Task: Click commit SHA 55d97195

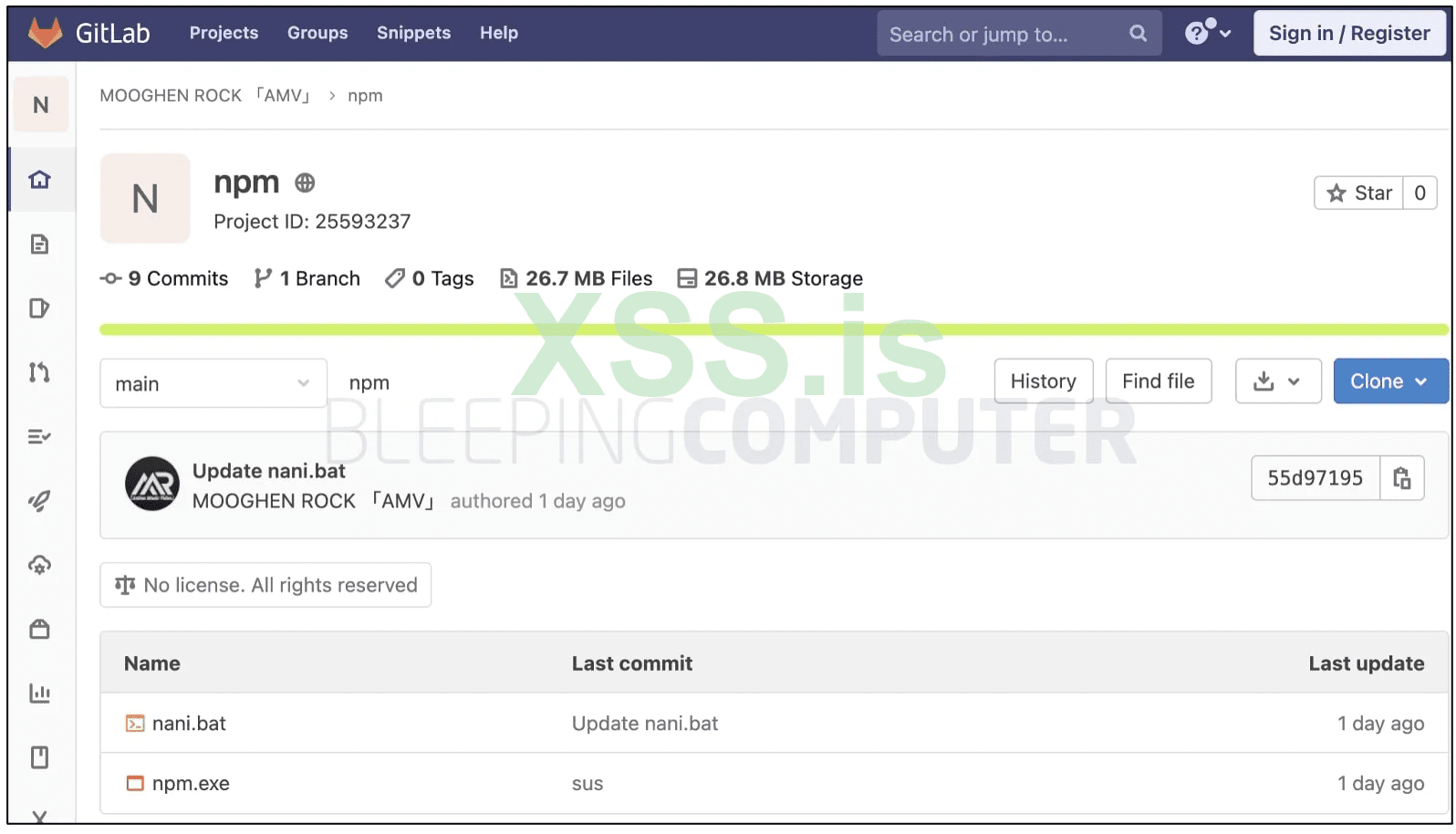Action: 1316,477
